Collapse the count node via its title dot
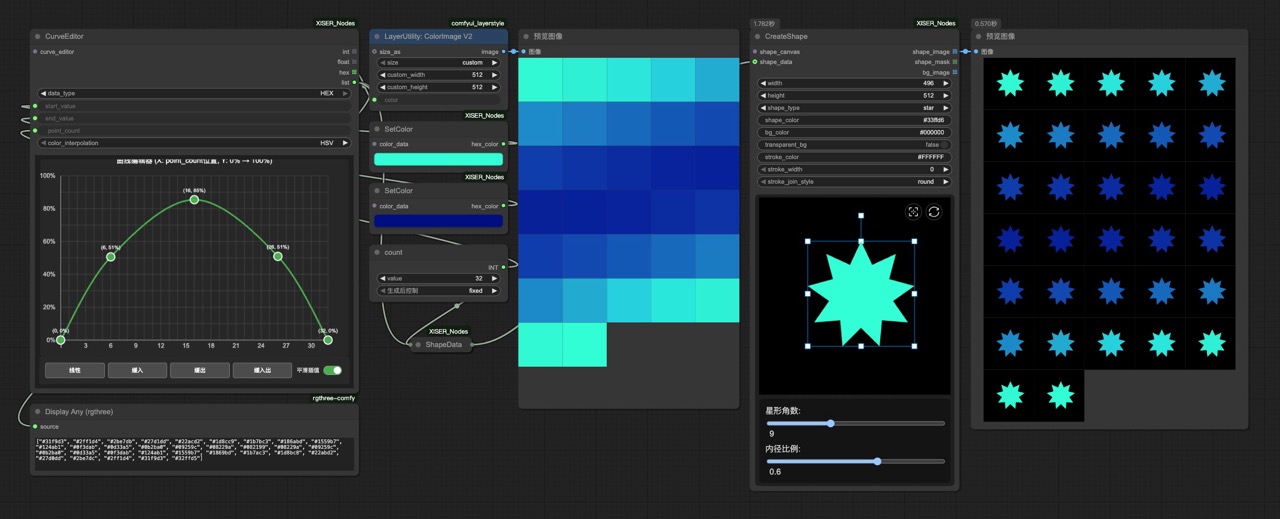 coord(377,253)
